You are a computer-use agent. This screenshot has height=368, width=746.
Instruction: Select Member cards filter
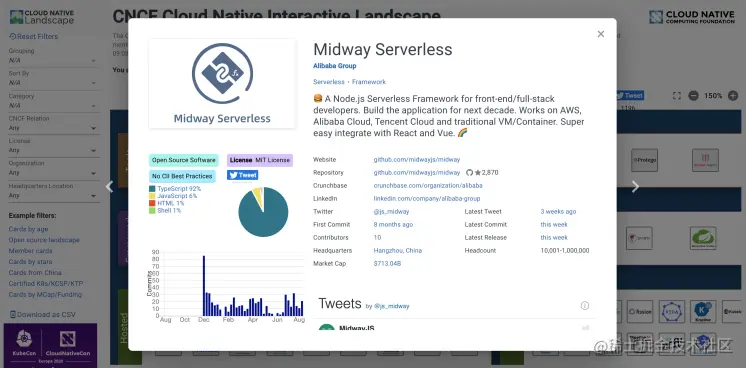click(x=30, y=251)
